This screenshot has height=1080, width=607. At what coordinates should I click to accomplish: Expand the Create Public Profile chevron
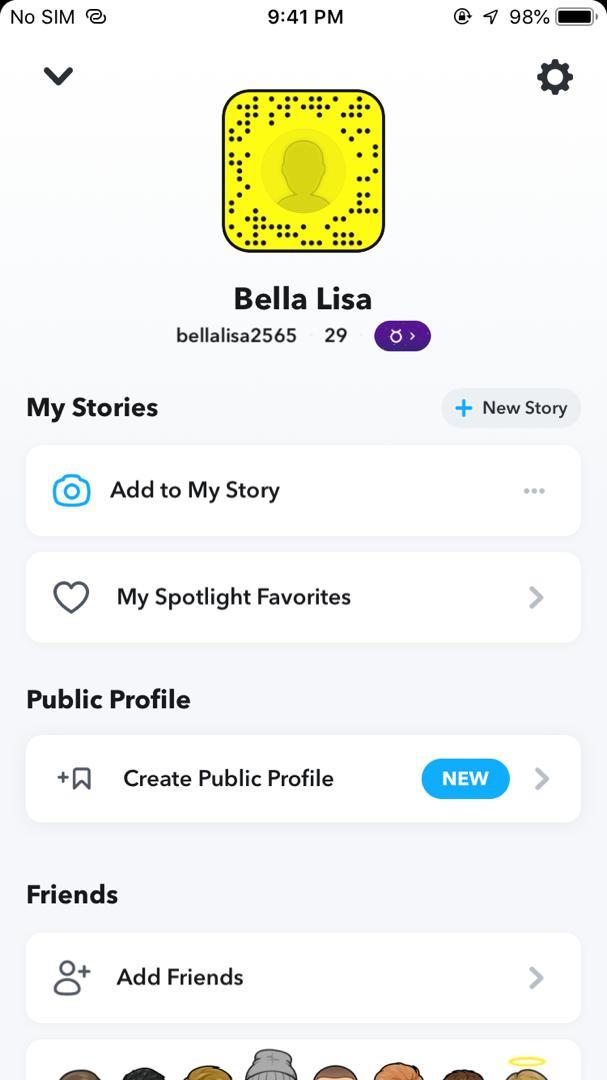pyautogui.click(x=541, y=779)
